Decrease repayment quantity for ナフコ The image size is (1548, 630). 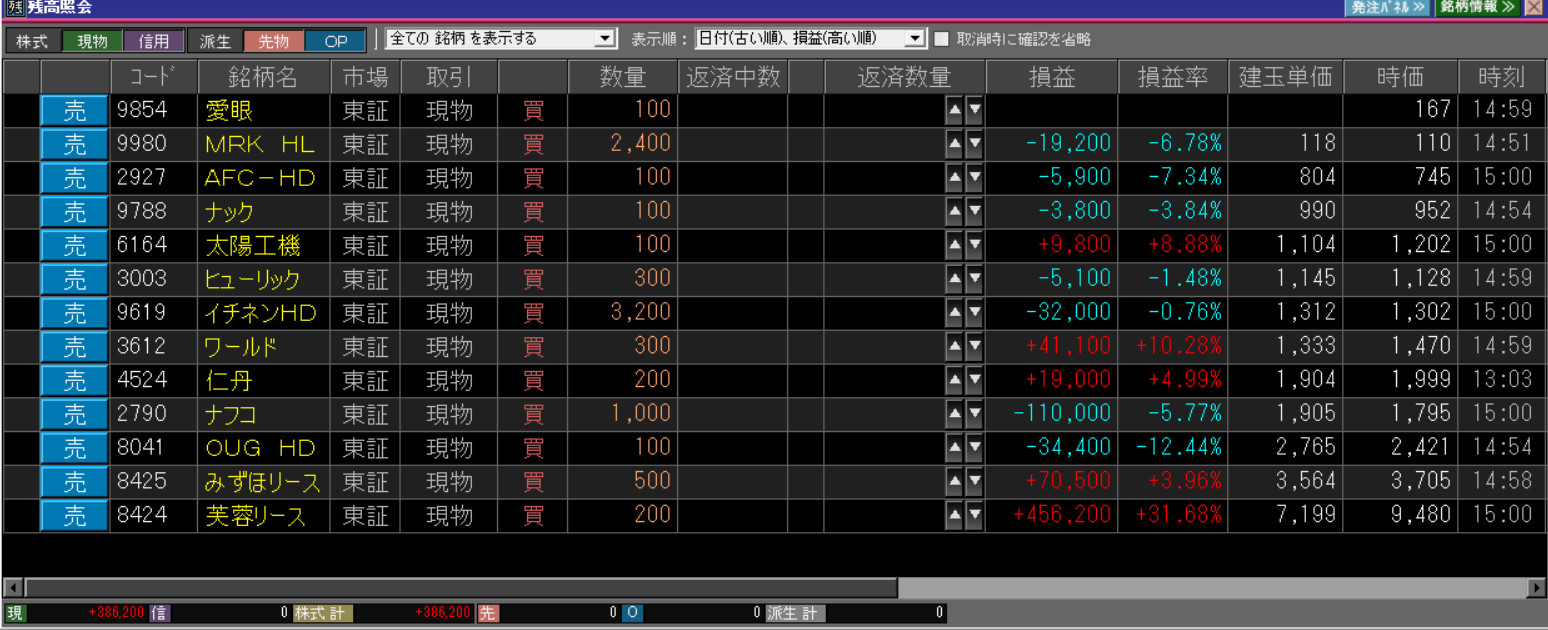tap(974, 414)
